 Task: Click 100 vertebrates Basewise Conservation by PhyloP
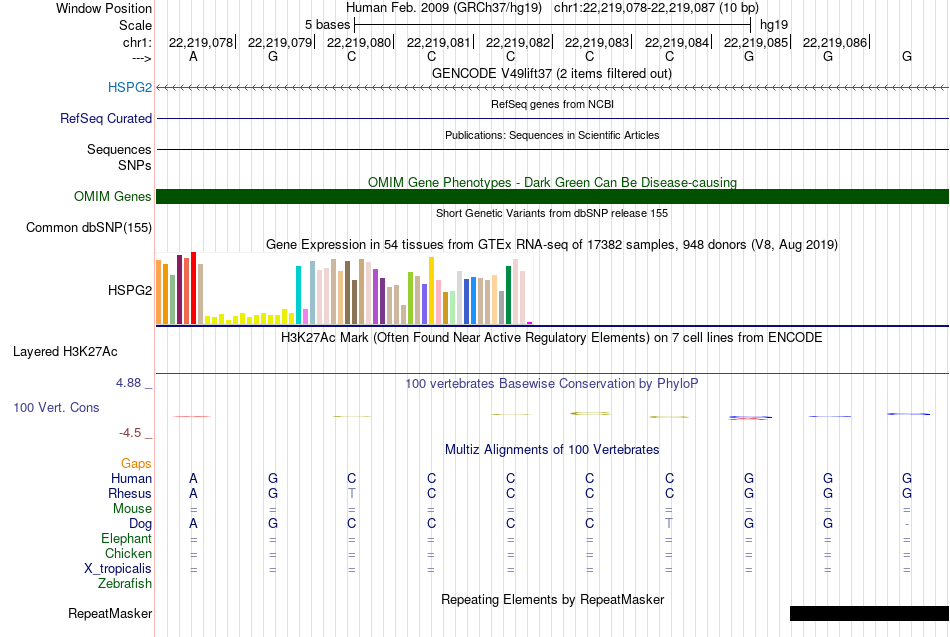[x=552, y=384]
